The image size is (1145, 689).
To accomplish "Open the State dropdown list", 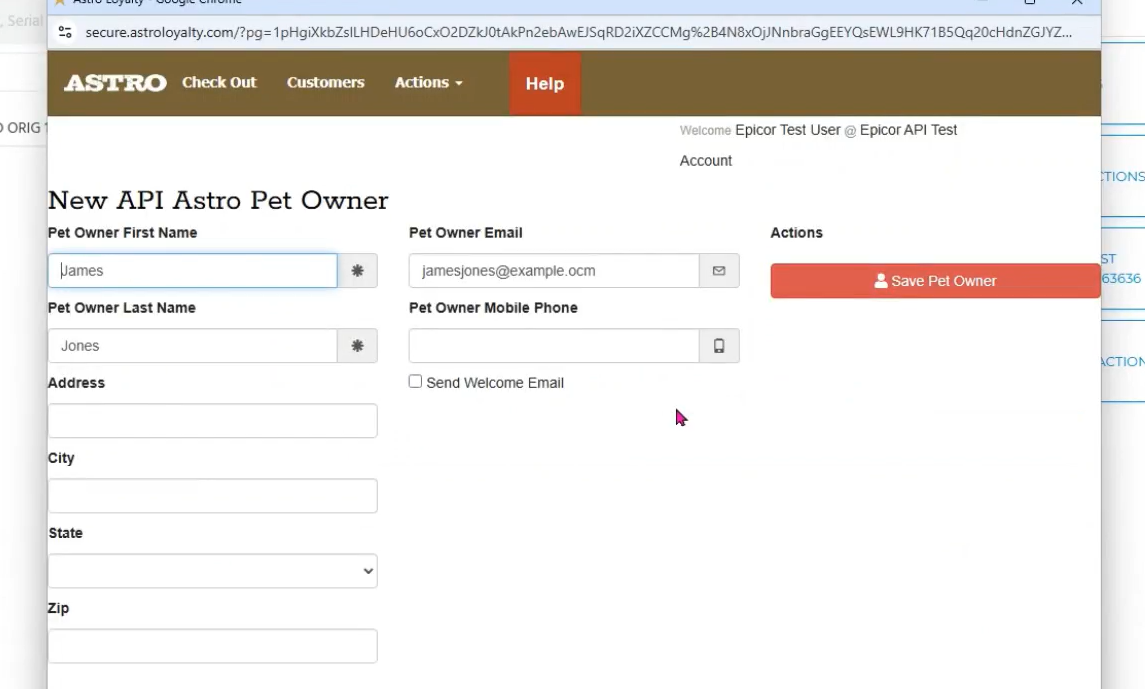I will (x=212, y=571).
